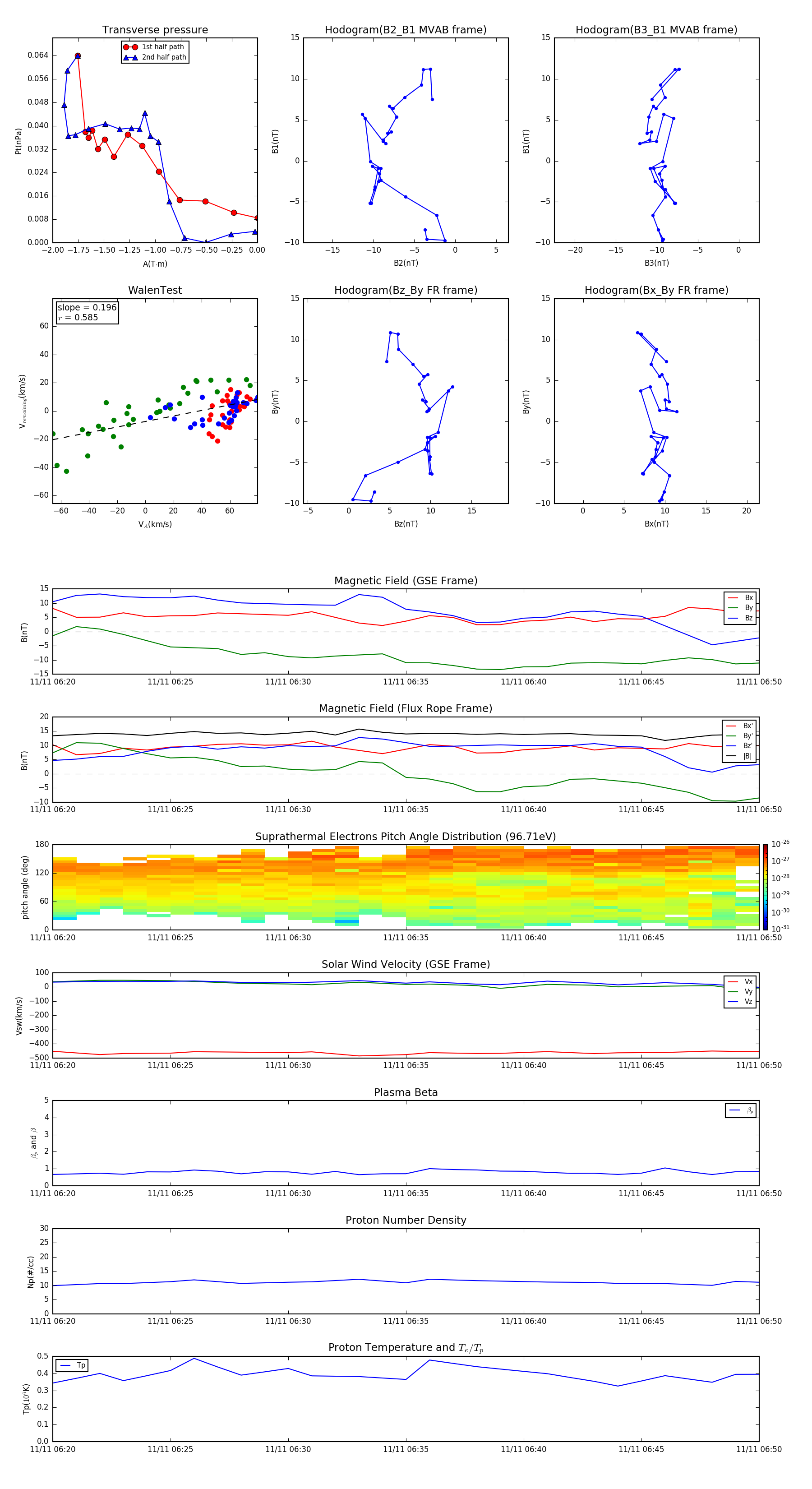Click the 'Bx(nT)' x-axis label
This screenshot has height=1489, width=812.
point(656,524)
